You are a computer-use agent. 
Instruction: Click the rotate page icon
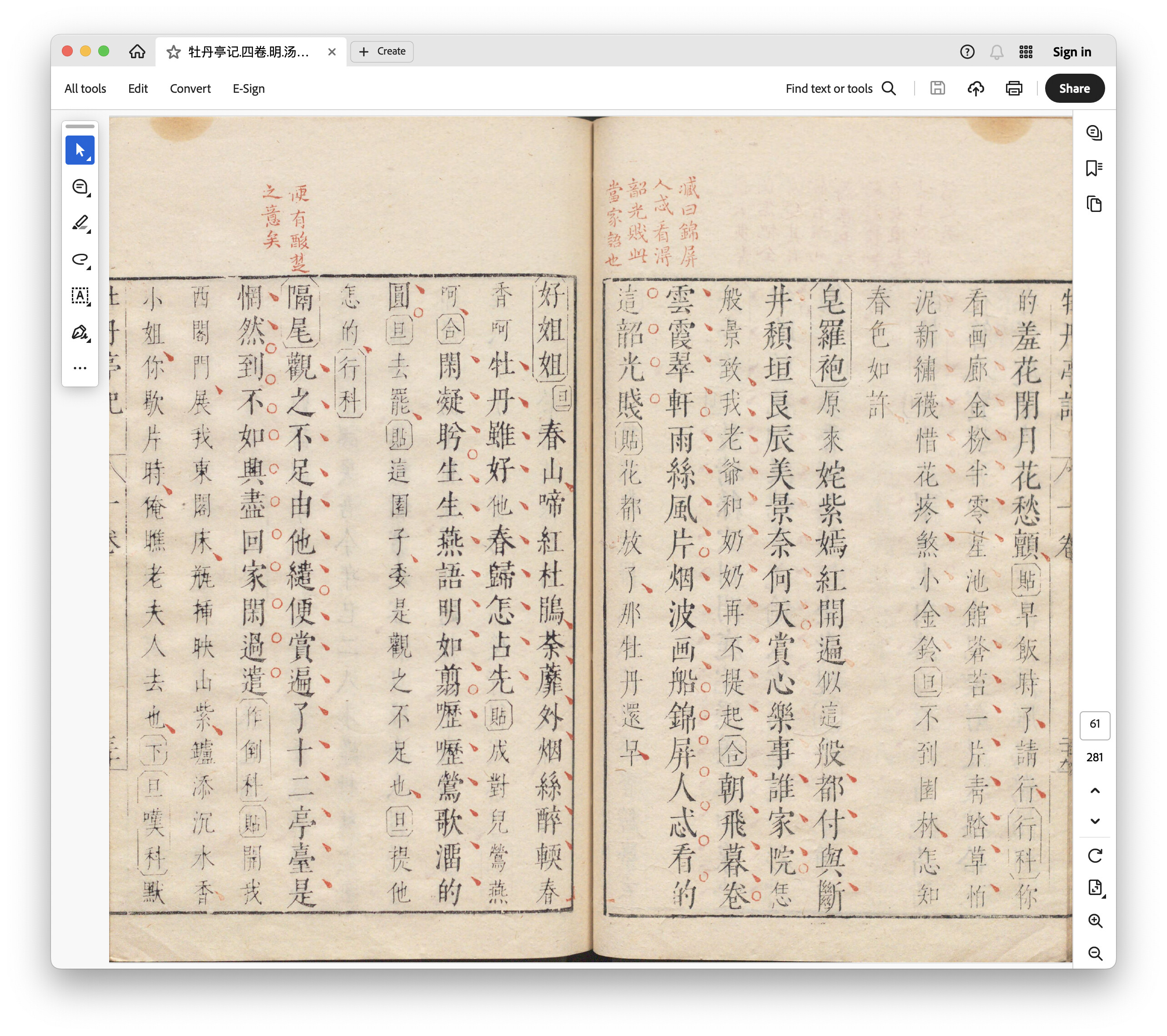1095,855
